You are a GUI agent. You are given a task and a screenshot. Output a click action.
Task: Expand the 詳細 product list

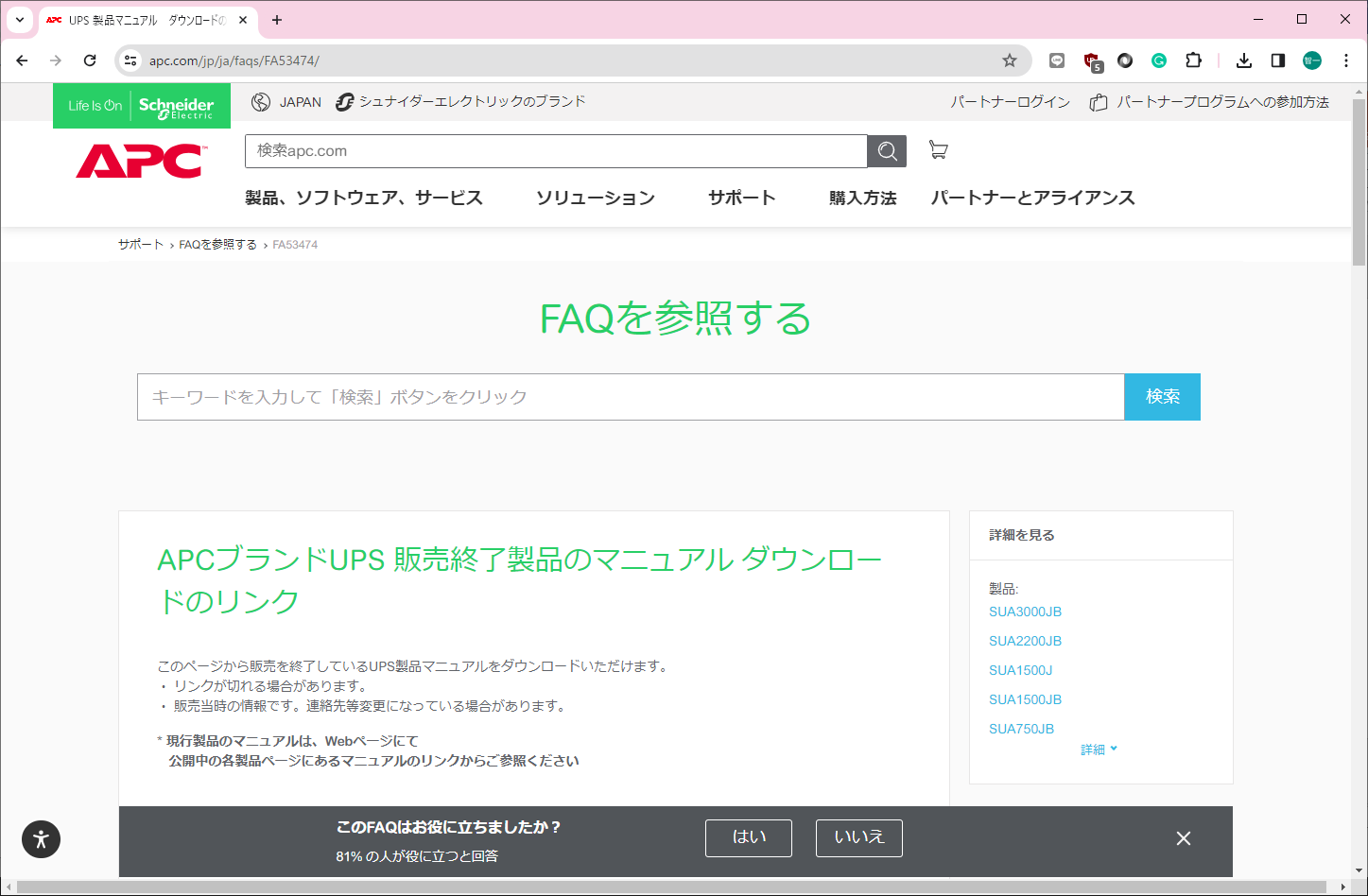coord(1099,750)
